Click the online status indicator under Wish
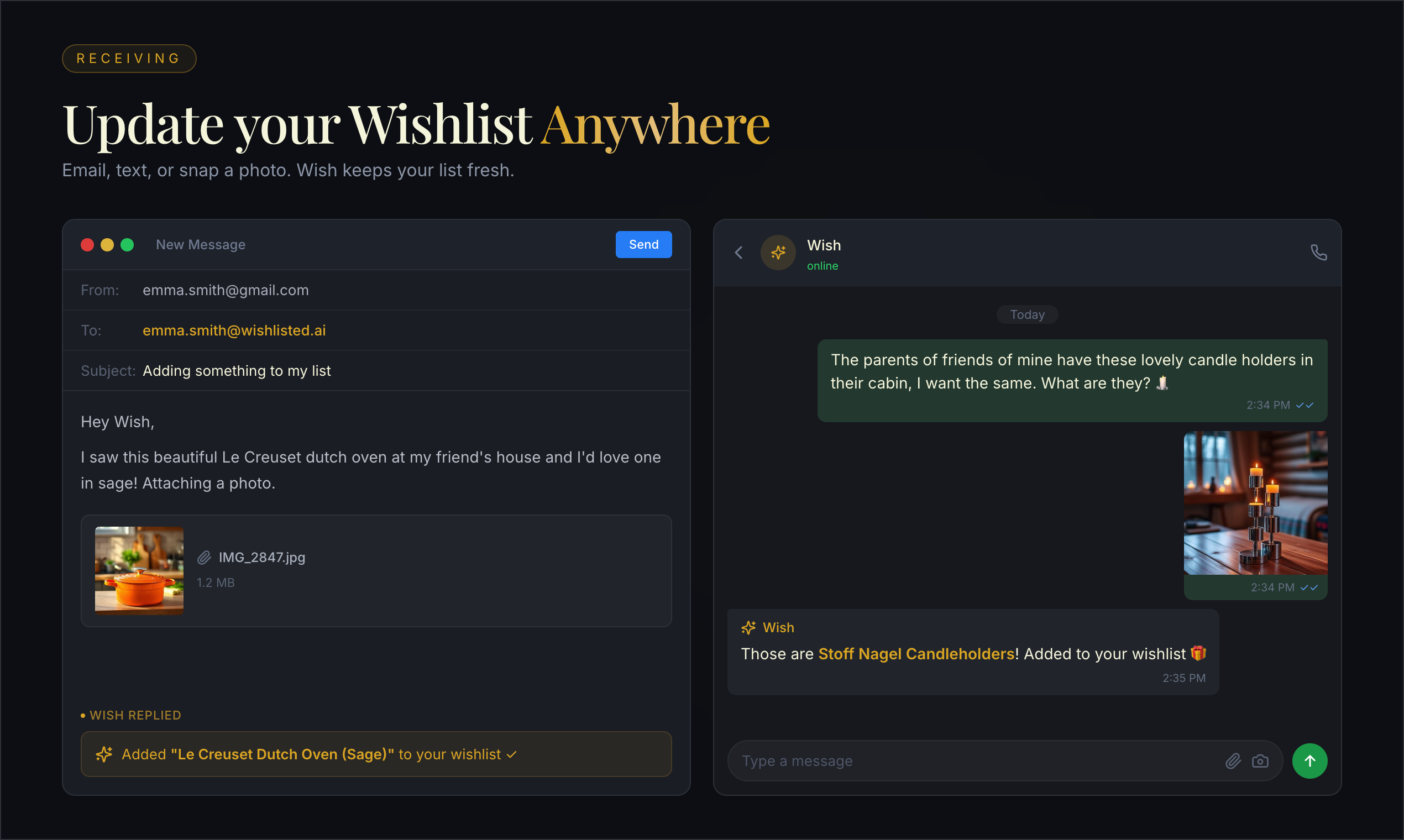Image resolution: width=1404 pixels, height=840 pixels. tap(823, 265)
